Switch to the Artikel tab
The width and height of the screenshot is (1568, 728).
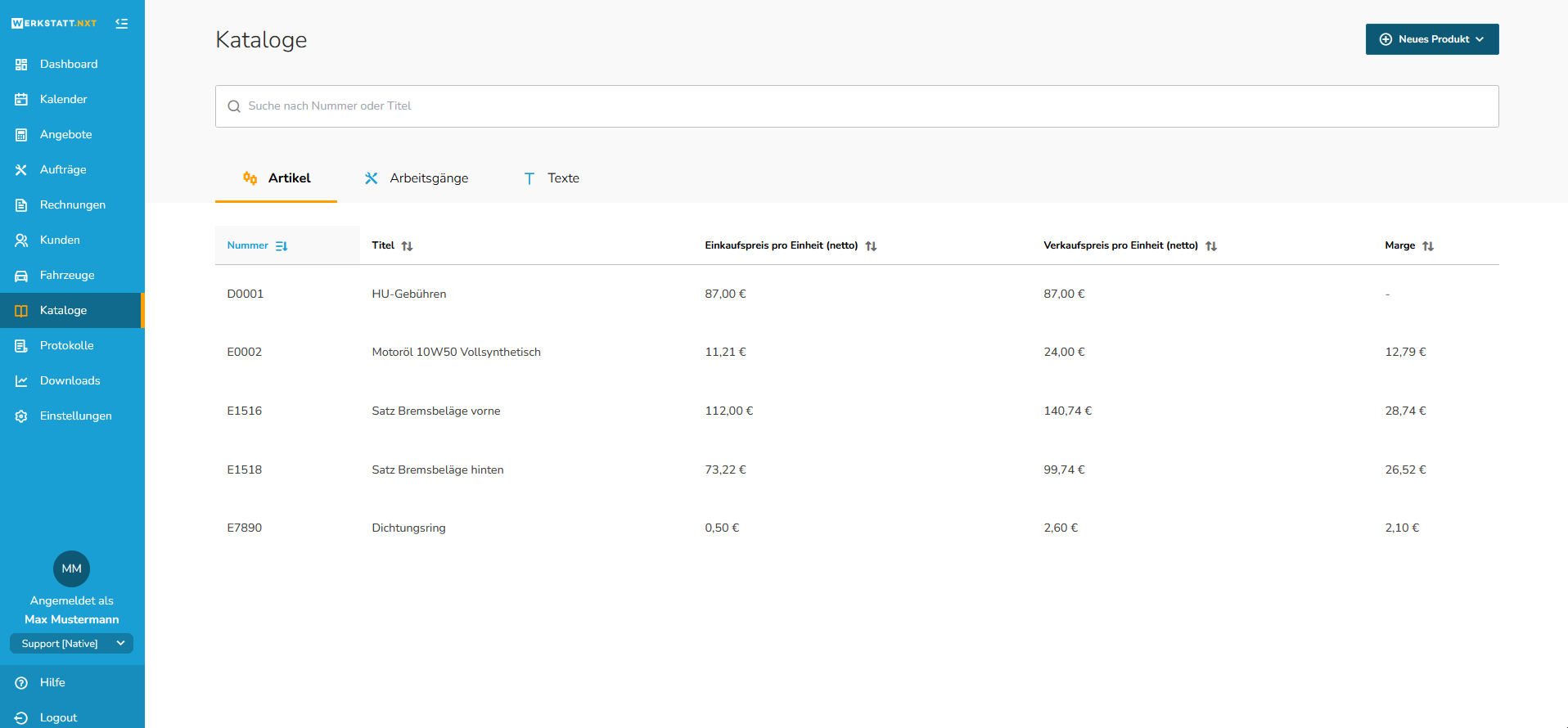coord(277,178)
